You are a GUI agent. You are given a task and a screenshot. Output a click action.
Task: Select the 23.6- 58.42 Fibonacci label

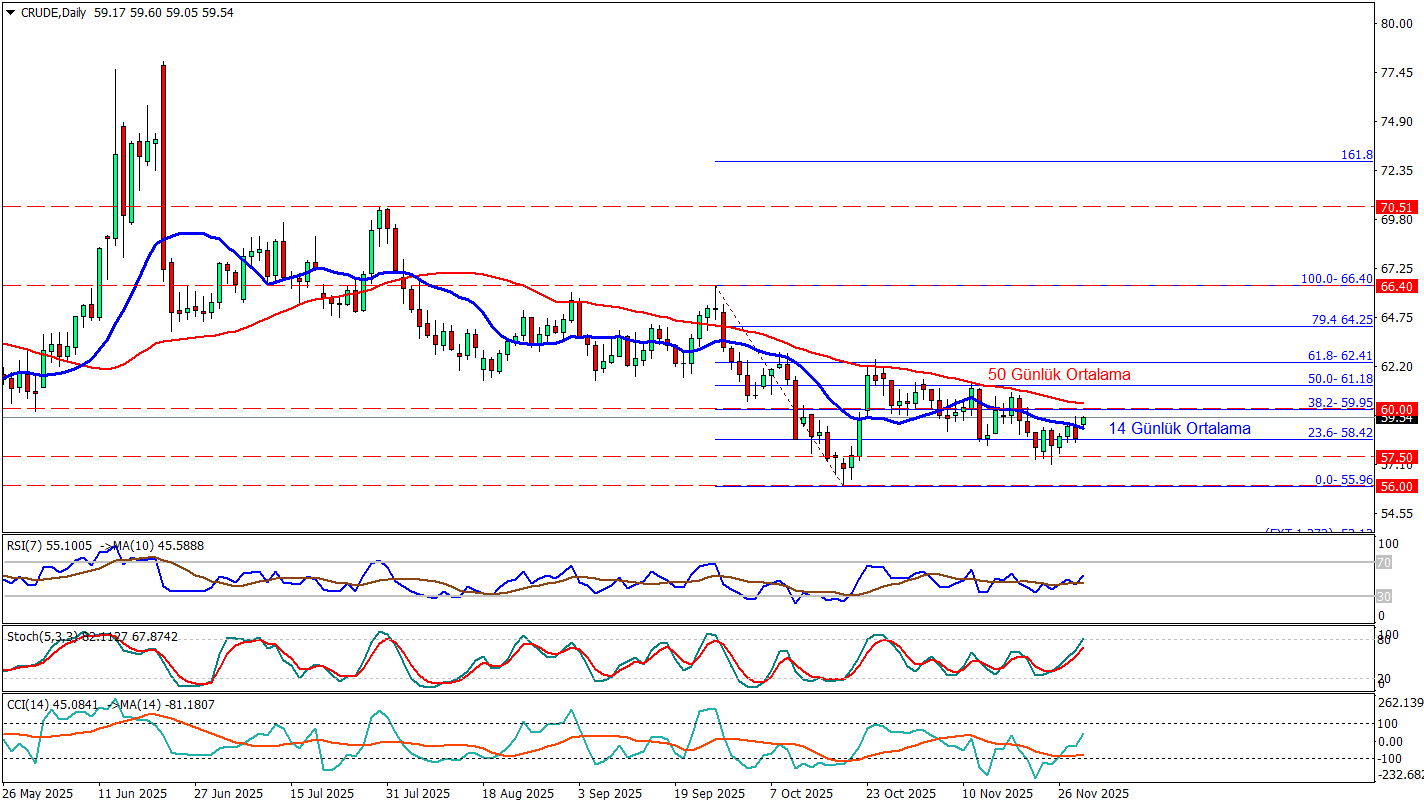1338,434
